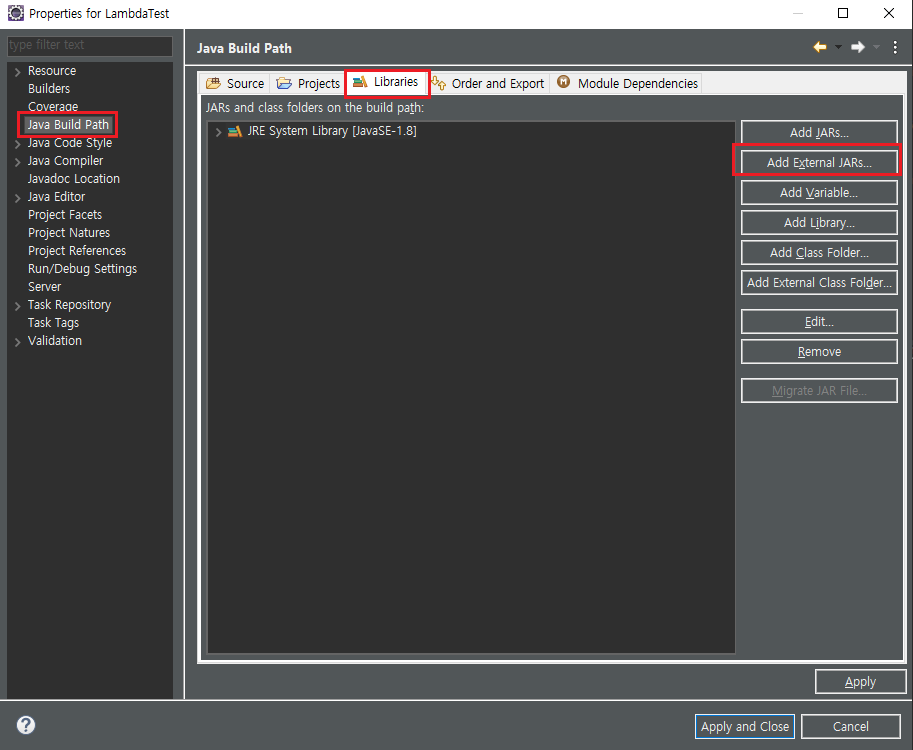The image size is (913, 750).
Task: Click the Cancel button
Action: (851, 726)
